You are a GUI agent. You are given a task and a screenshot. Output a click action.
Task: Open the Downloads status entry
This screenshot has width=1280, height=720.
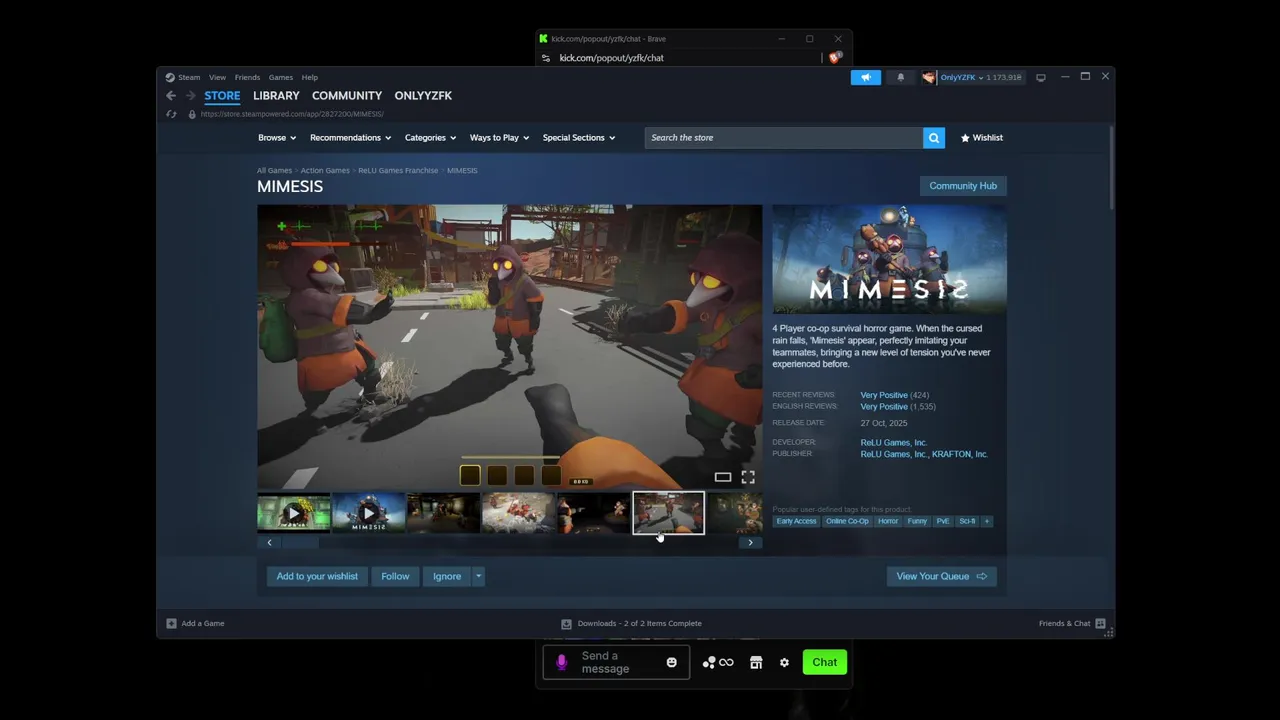(x=632, y=624)
